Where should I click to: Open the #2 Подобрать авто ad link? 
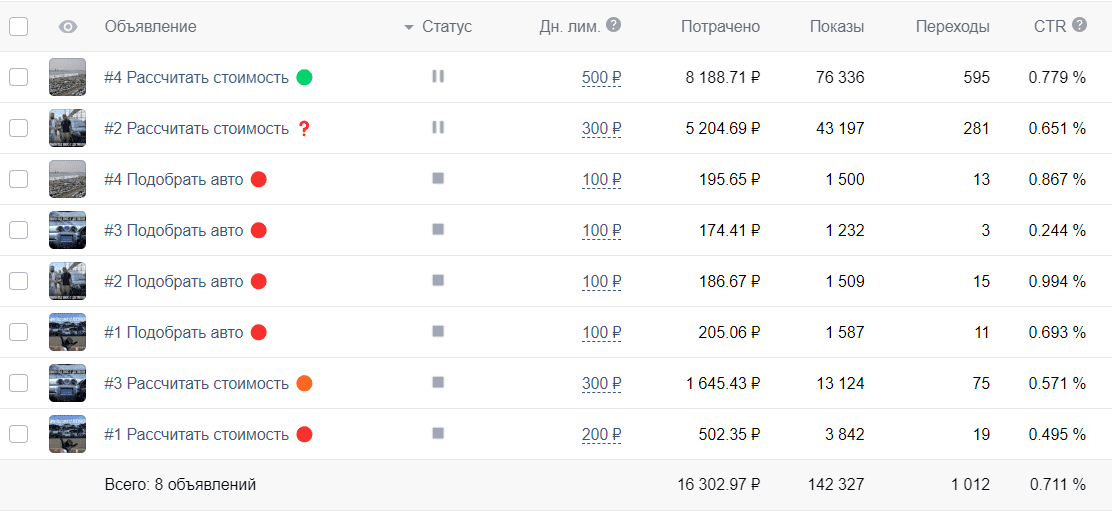(x=174, y=282)
